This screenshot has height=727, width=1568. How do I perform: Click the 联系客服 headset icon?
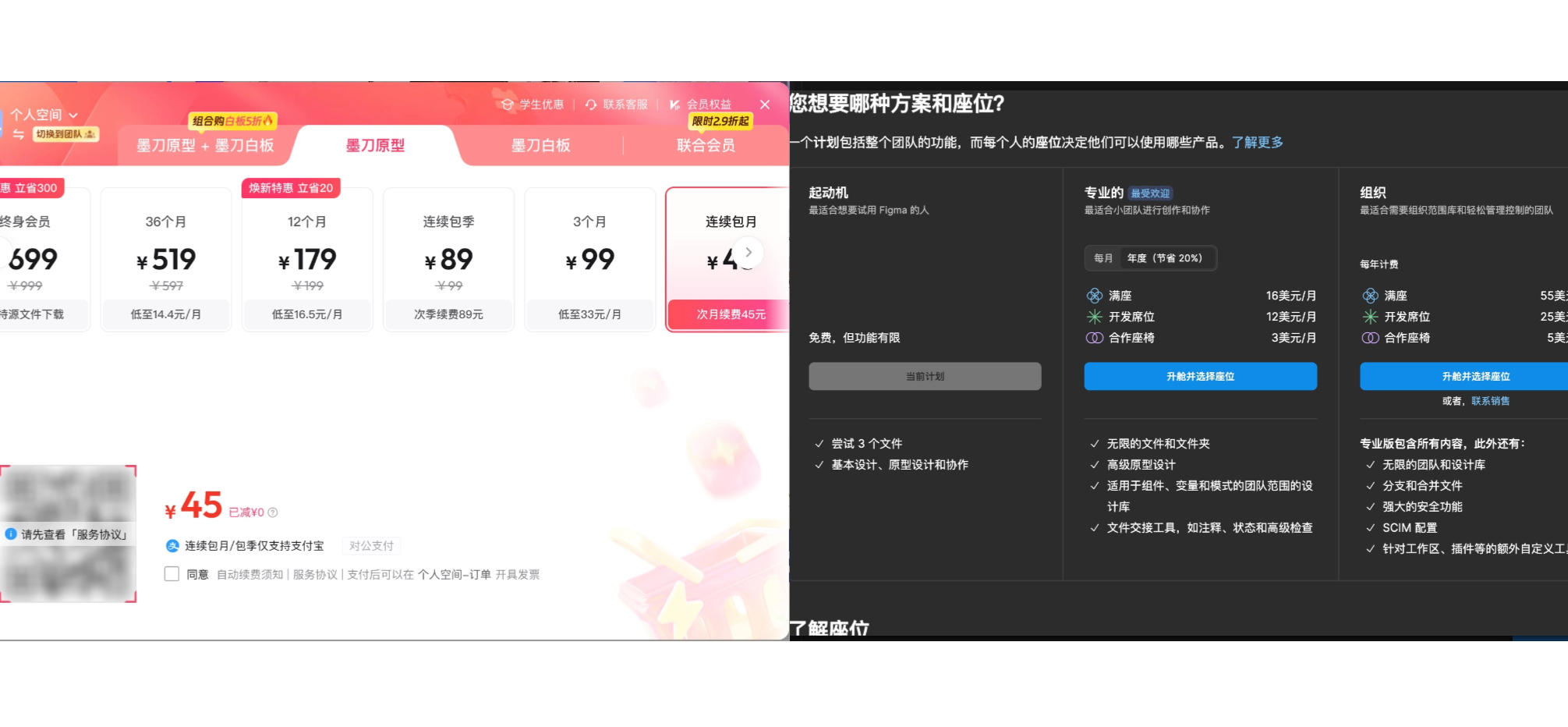pos(591,105)
